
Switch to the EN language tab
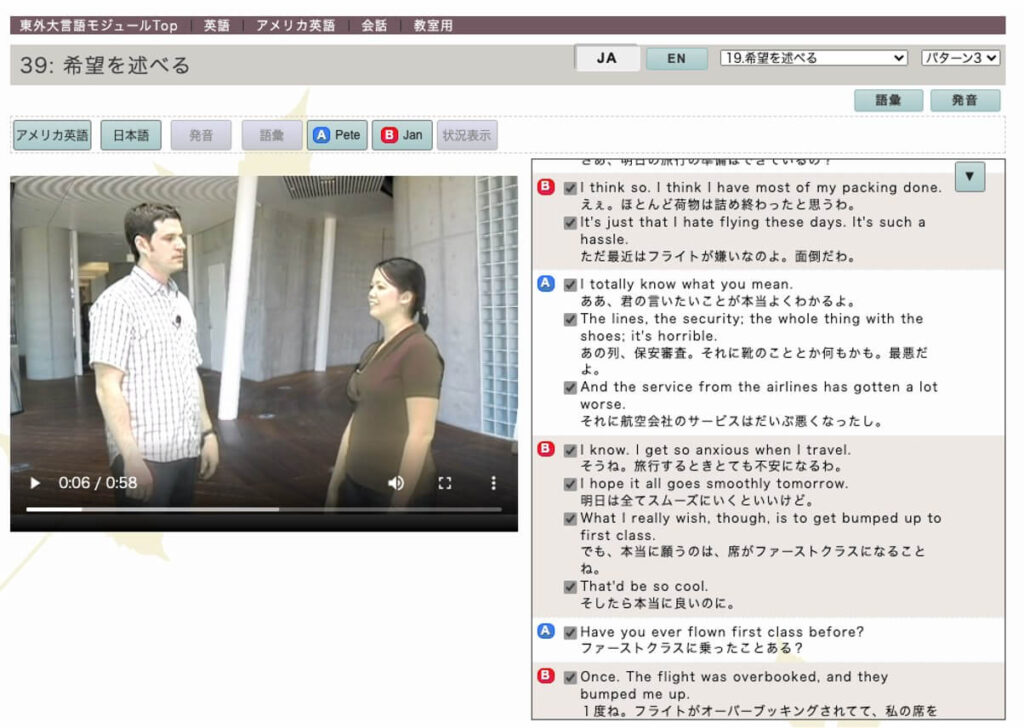pos(676,59)
